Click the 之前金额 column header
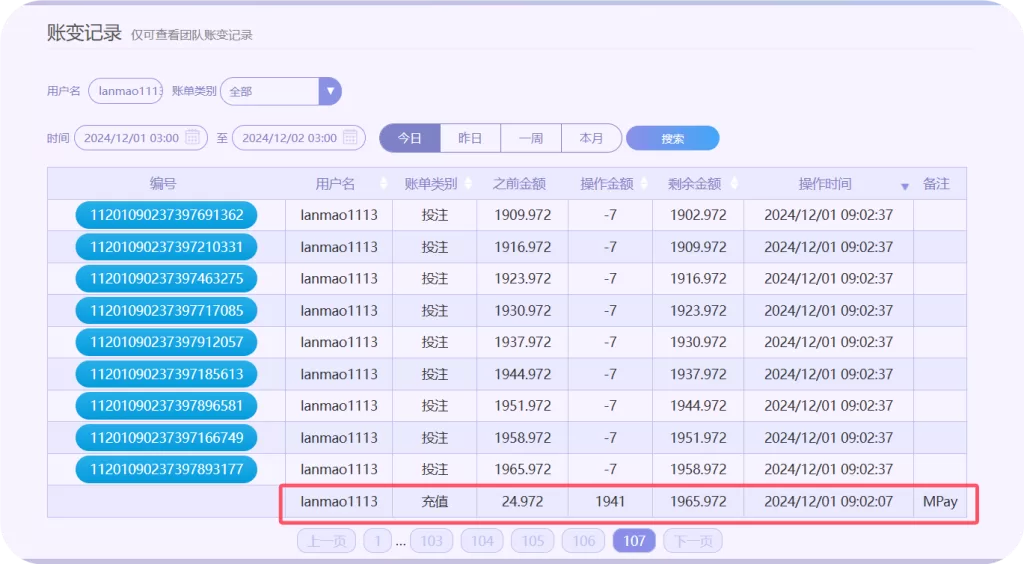Viewport: 1024px width, 564px height. [519, 184]
